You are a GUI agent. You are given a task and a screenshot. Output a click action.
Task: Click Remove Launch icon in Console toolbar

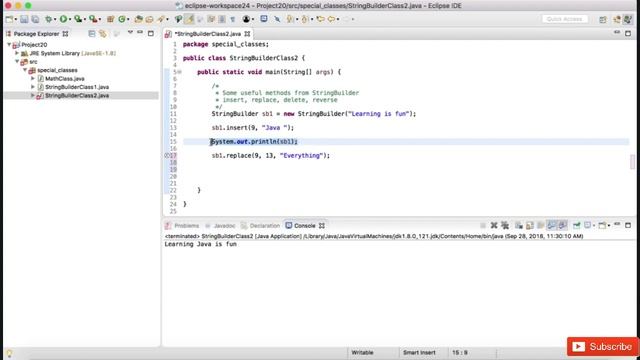coord(494,225)
